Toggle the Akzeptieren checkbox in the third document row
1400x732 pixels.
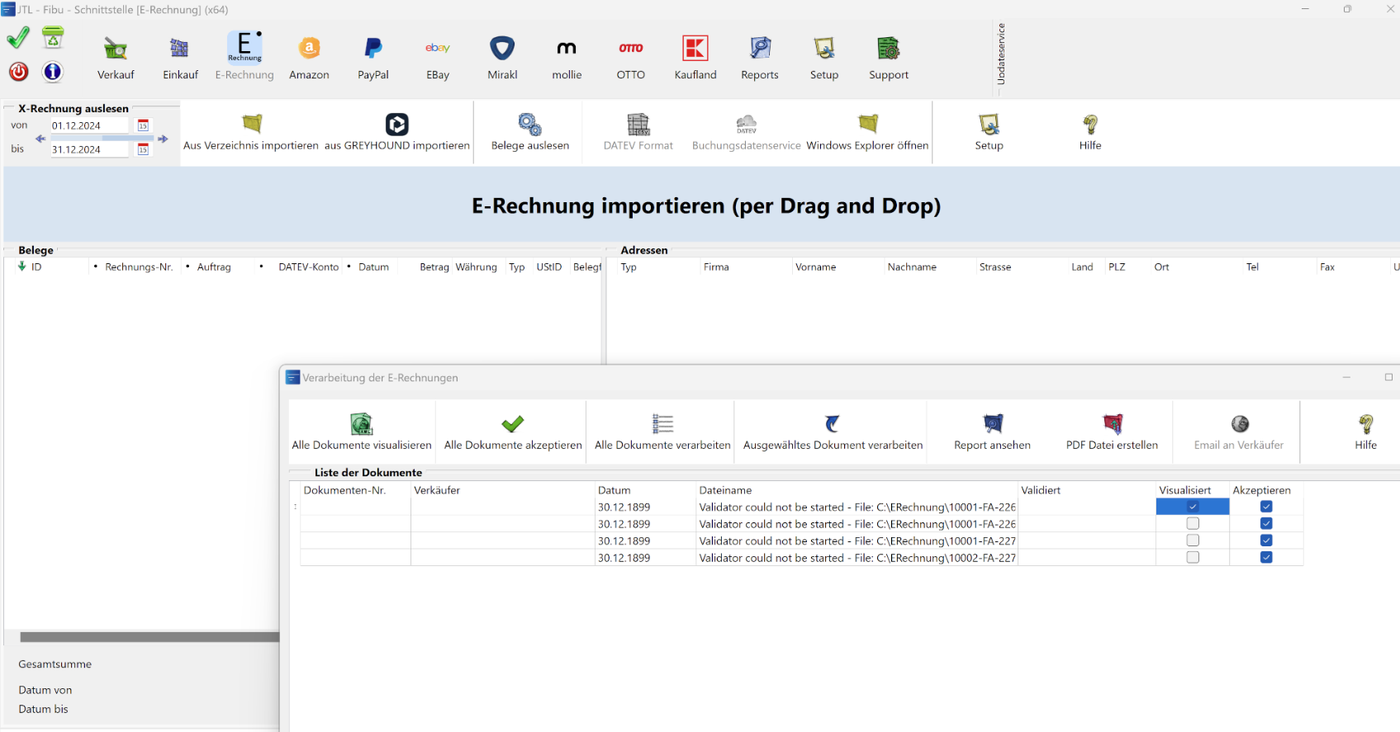click(1266, 540)
